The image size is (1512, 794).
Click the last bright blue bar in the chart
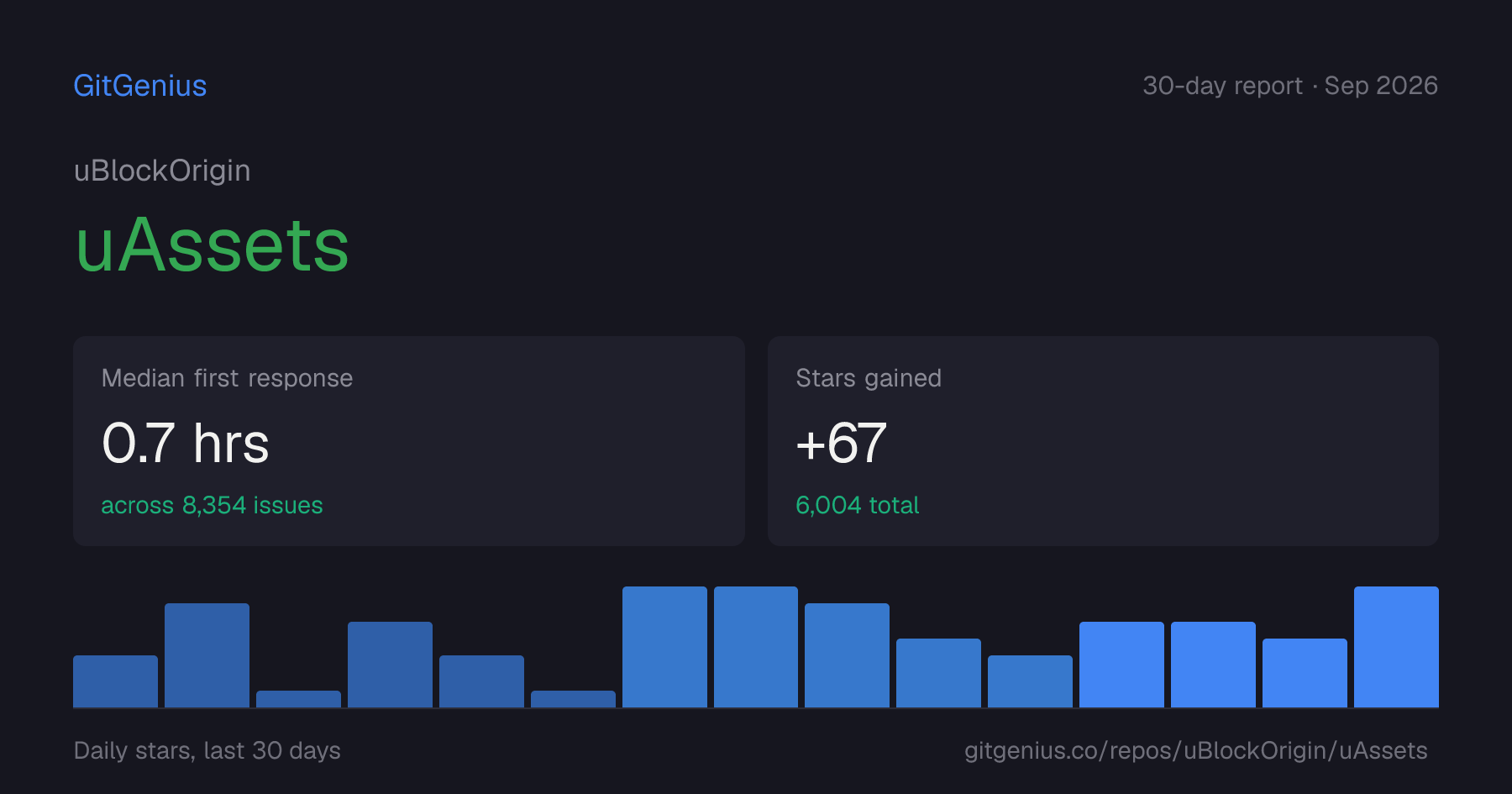point(1396,647)
